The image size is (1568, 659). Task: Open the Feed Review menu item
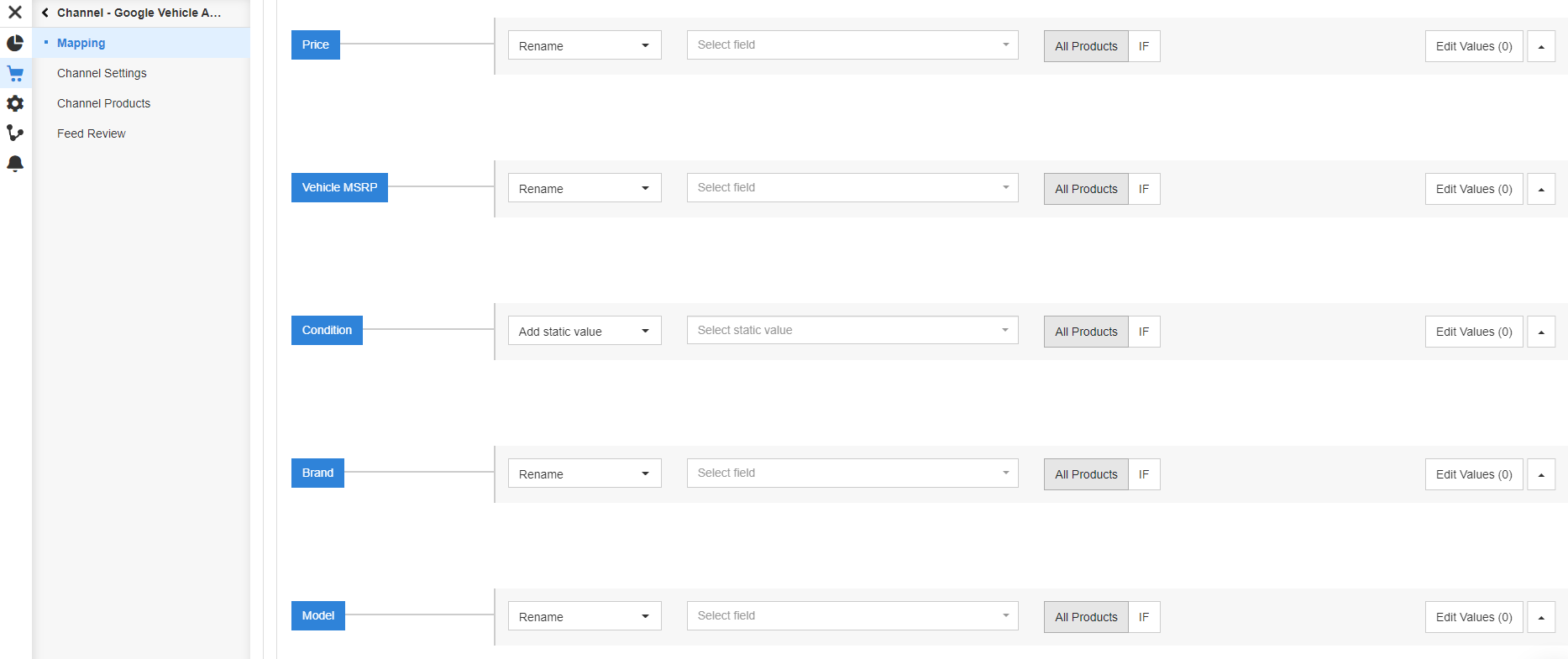[91, 133]
